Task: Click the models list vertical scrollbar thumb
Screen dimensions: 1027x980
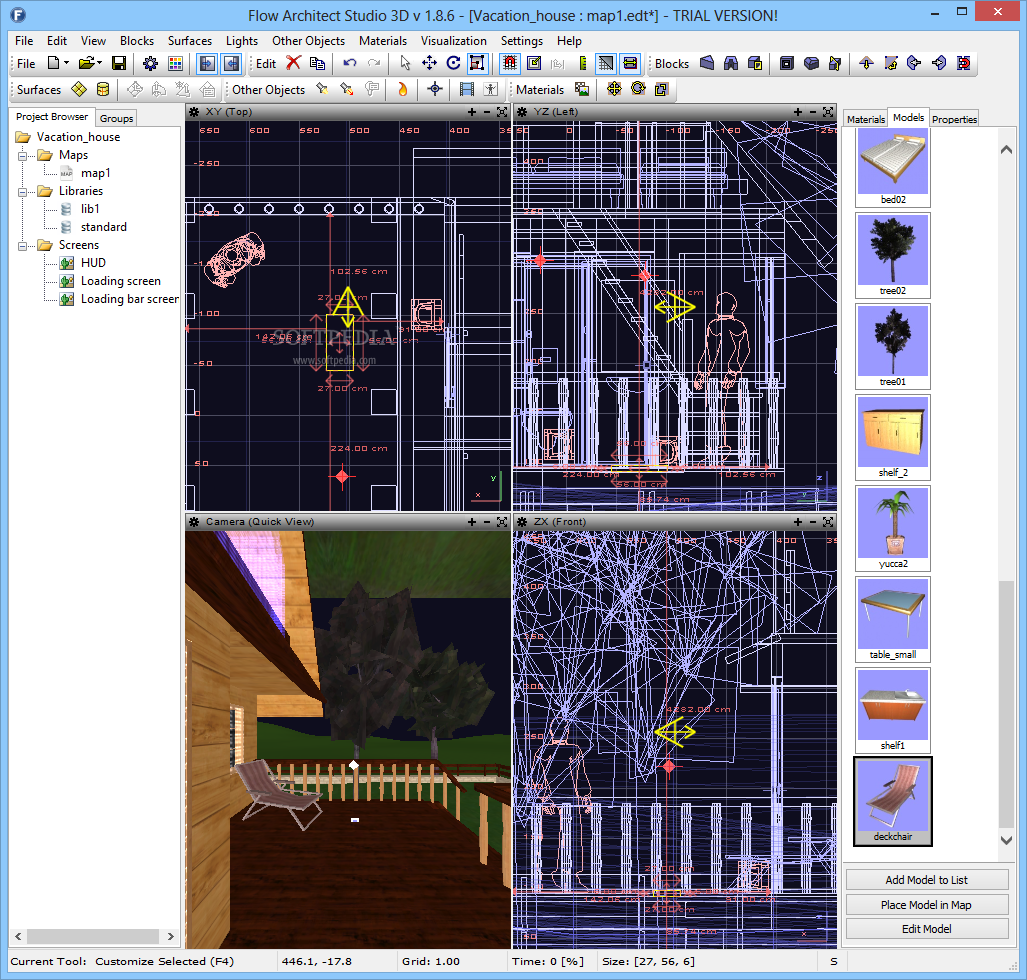Action: (1006, 704)
